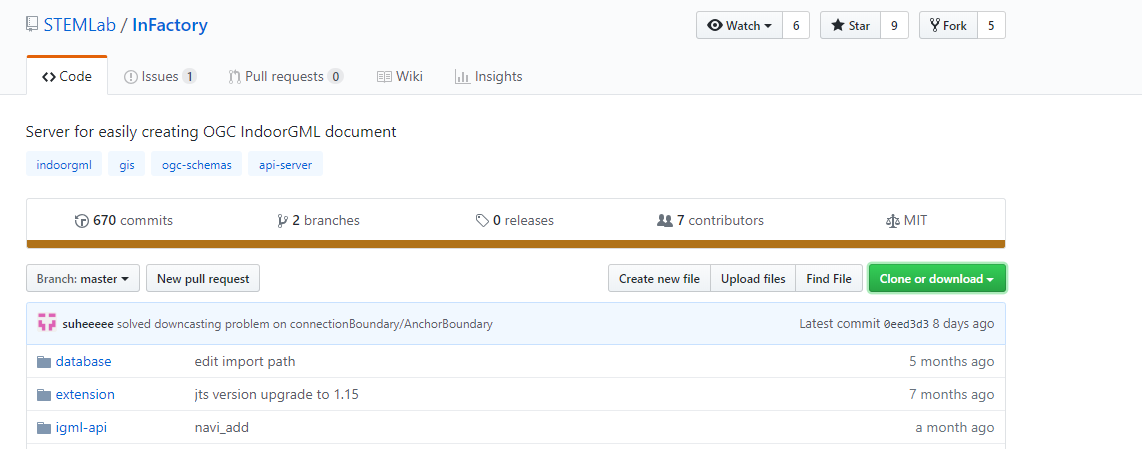Screen dimensions: 1142x449
Task: Click the api-server topic tag
Action: [x=286, y=165]
